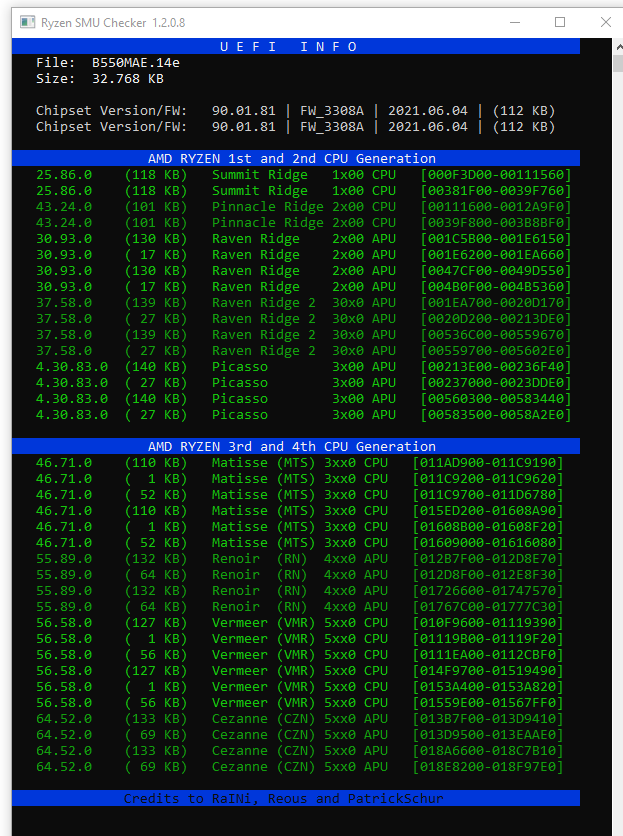
Task: Click the Credits to RaINi, Reous line
Action: click(x=296, y=798)
